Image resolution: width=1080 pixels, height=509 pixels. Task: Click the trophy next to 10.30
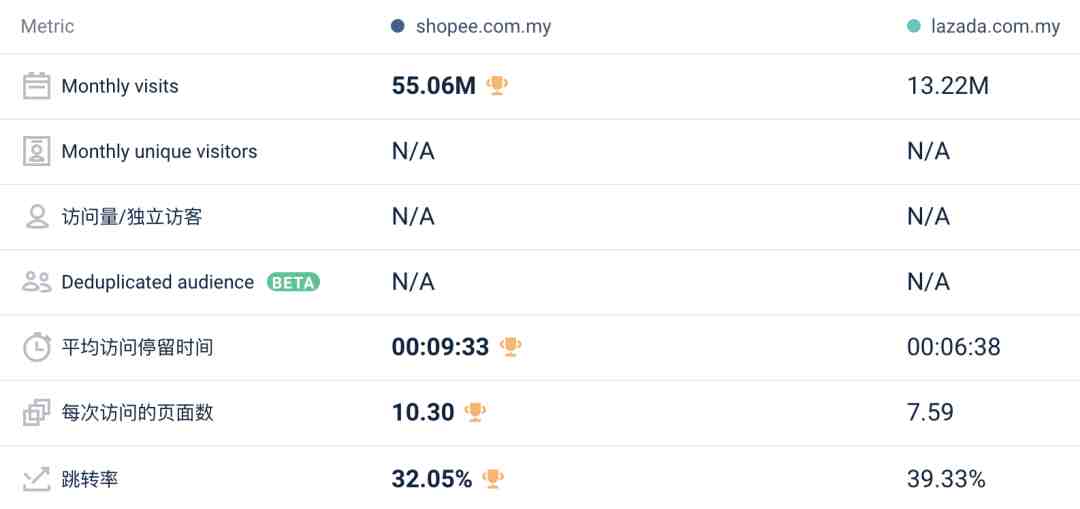tap(475, 412)
